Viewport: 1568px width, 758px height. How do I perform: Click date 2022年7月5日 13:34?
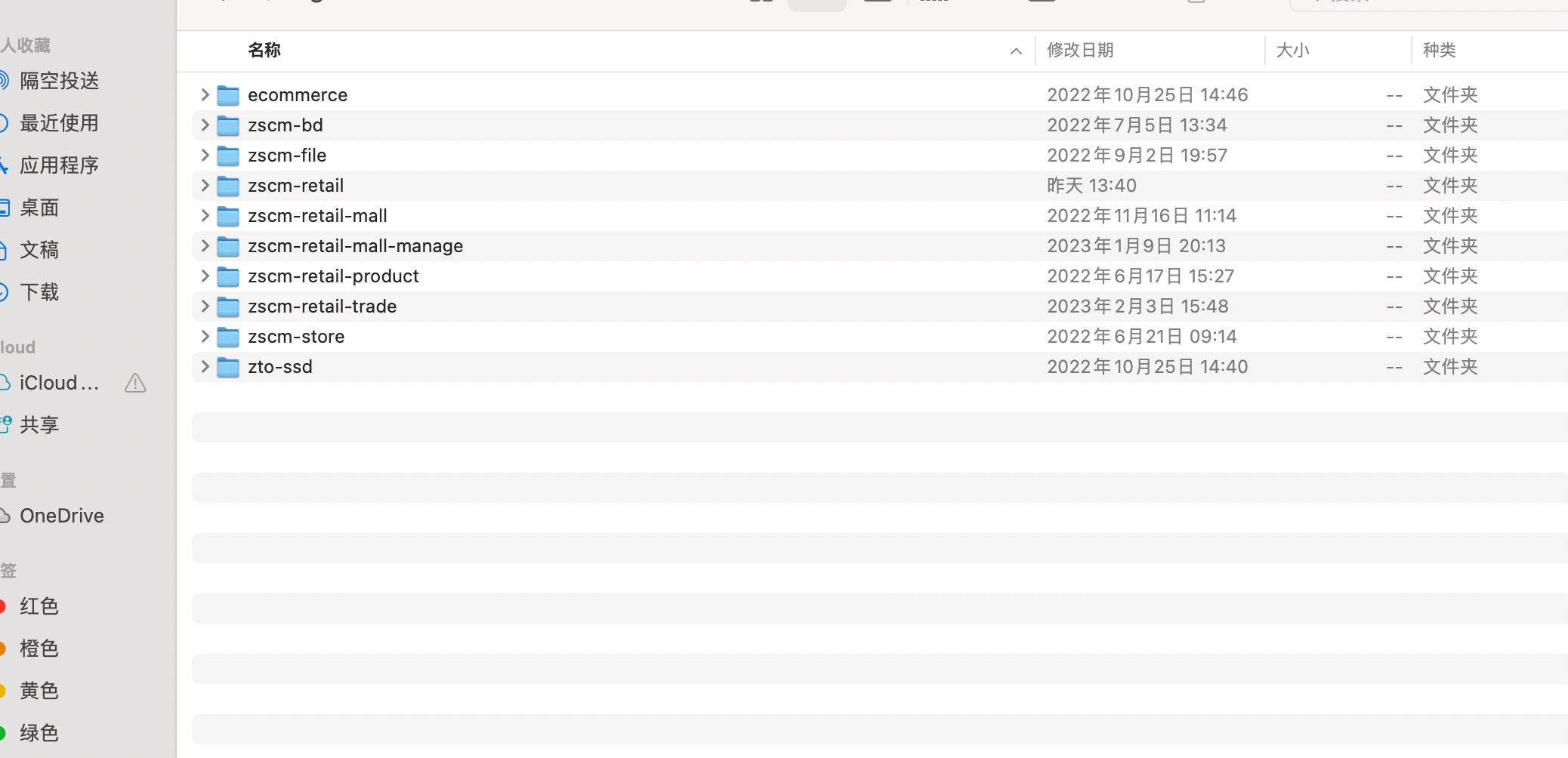[1137, 125]
